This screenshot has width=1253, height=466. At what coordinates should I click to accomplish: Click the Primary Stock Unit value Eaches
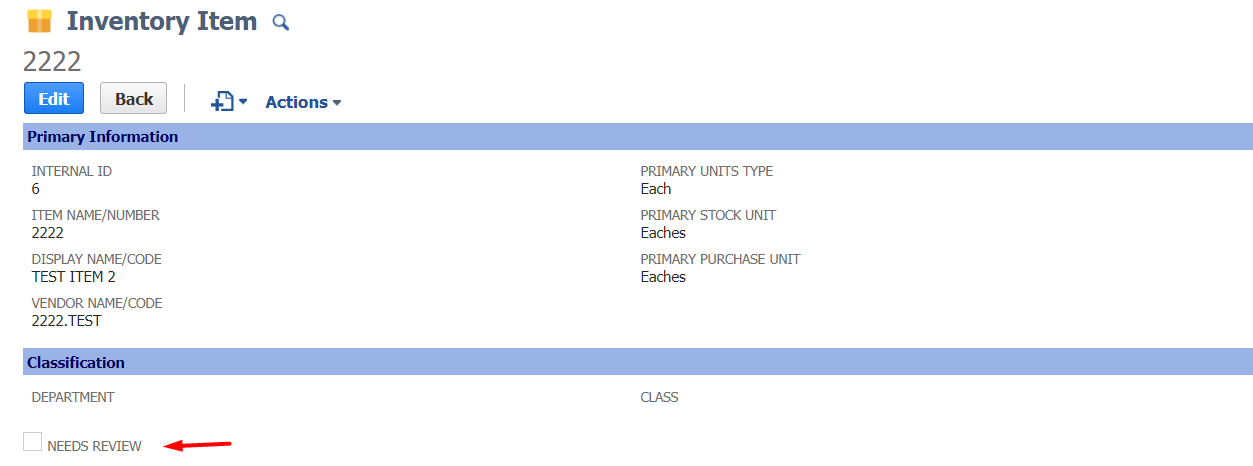(663, 233)
